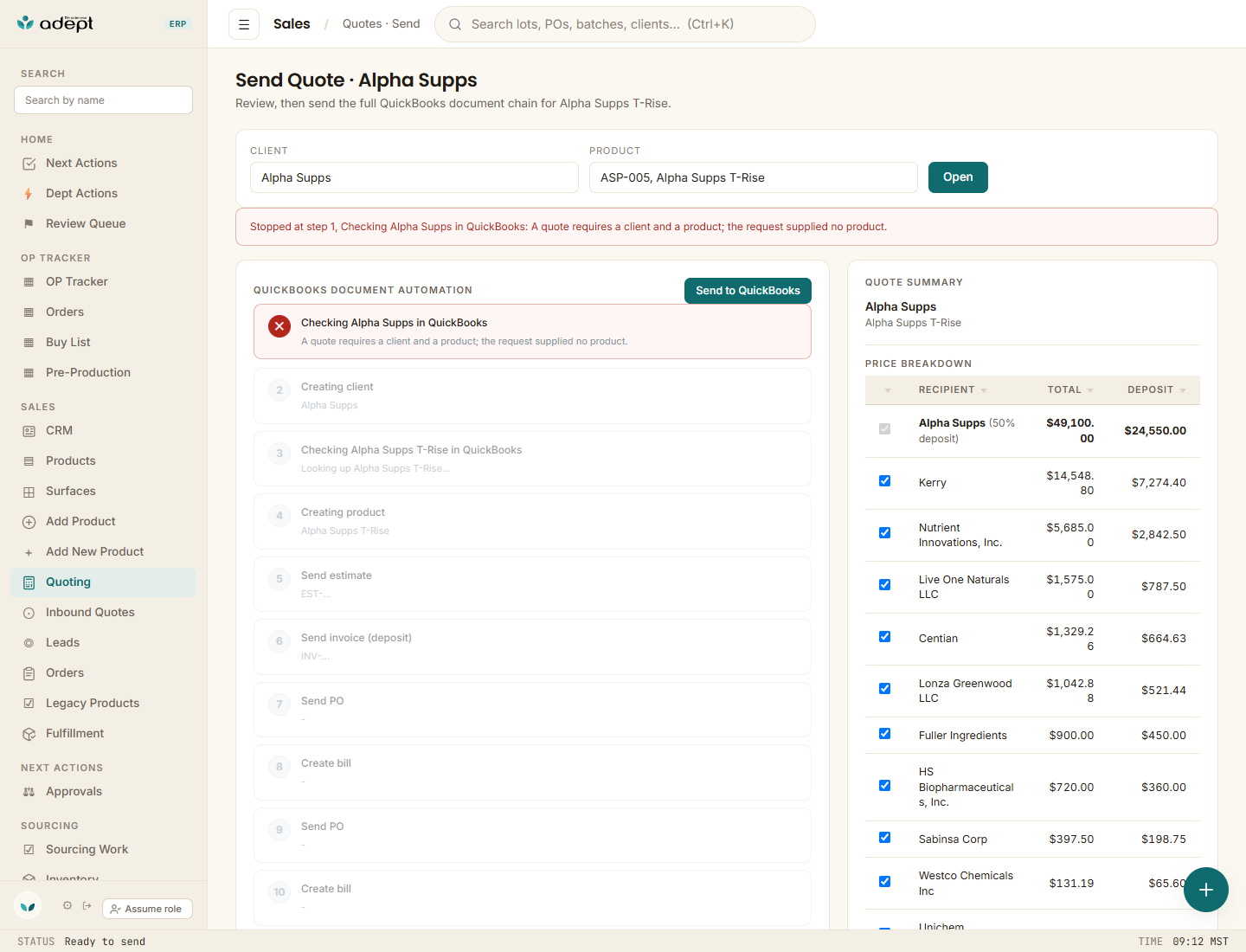1246x952 pixels.
Task: Uncheck the Nutrient Innovations, Inc. checkbox
Action: click(x=884, y=533)
